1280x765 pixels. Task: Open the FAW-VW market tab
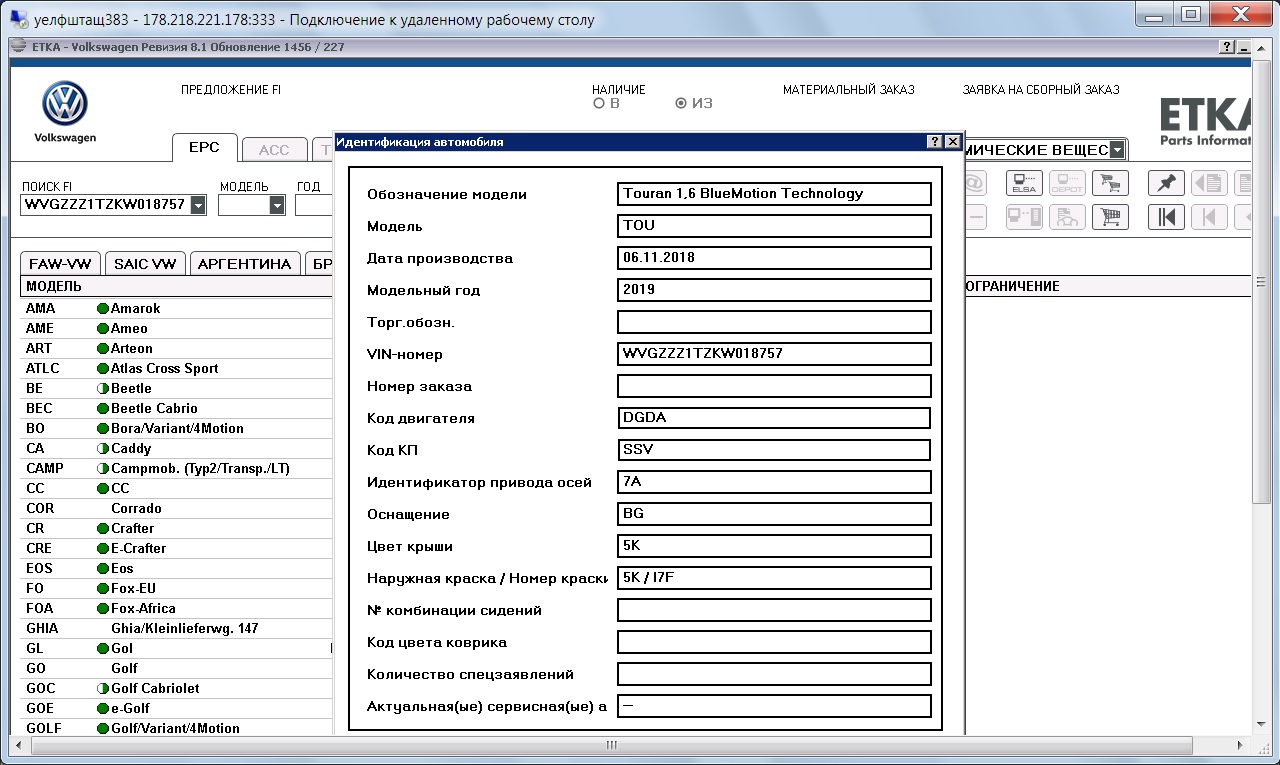click(60, 264)
